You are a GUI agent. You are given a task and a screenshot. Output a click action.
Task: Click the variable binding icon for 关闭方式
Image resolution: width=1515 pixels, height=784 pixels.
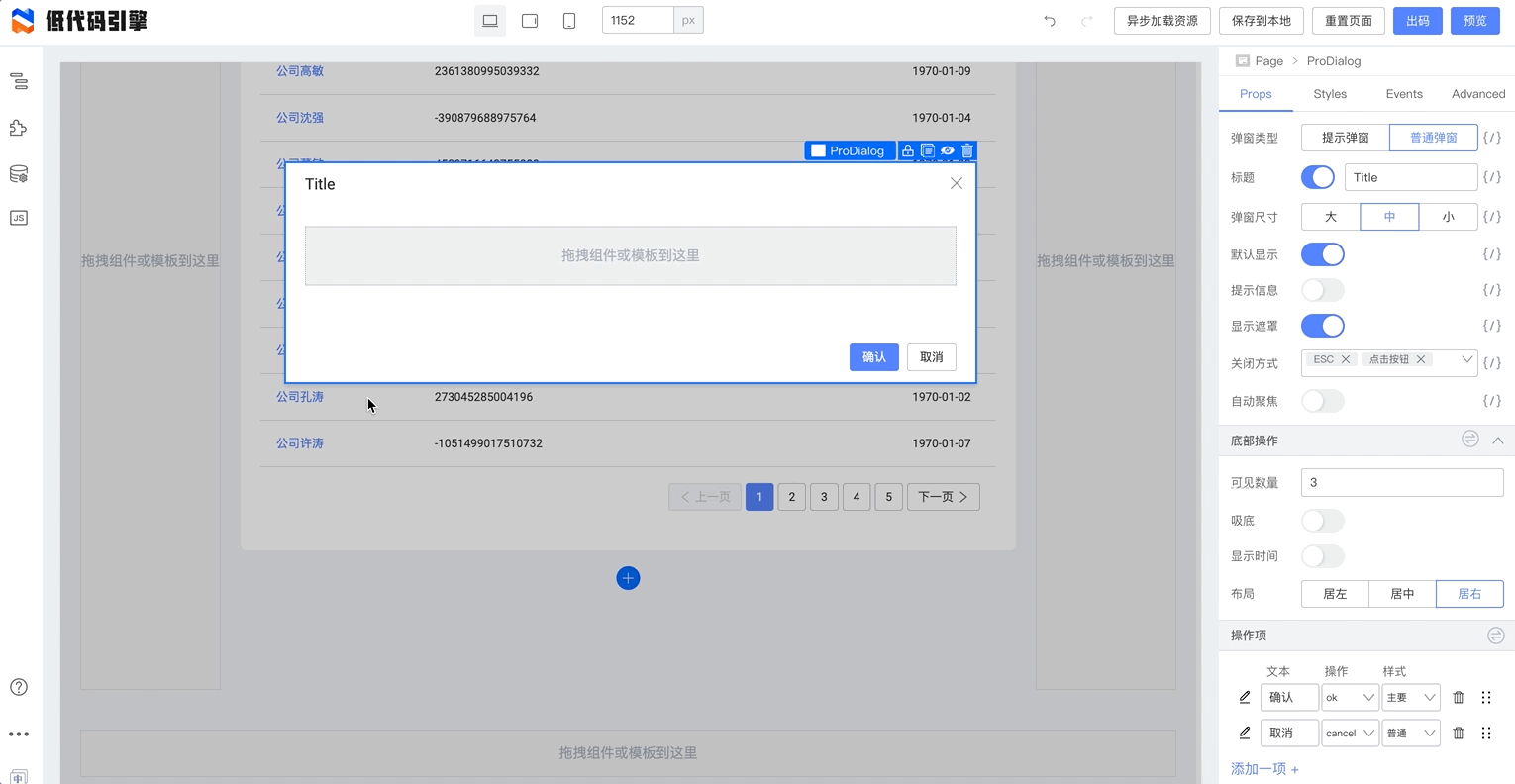click(1492, 363)
